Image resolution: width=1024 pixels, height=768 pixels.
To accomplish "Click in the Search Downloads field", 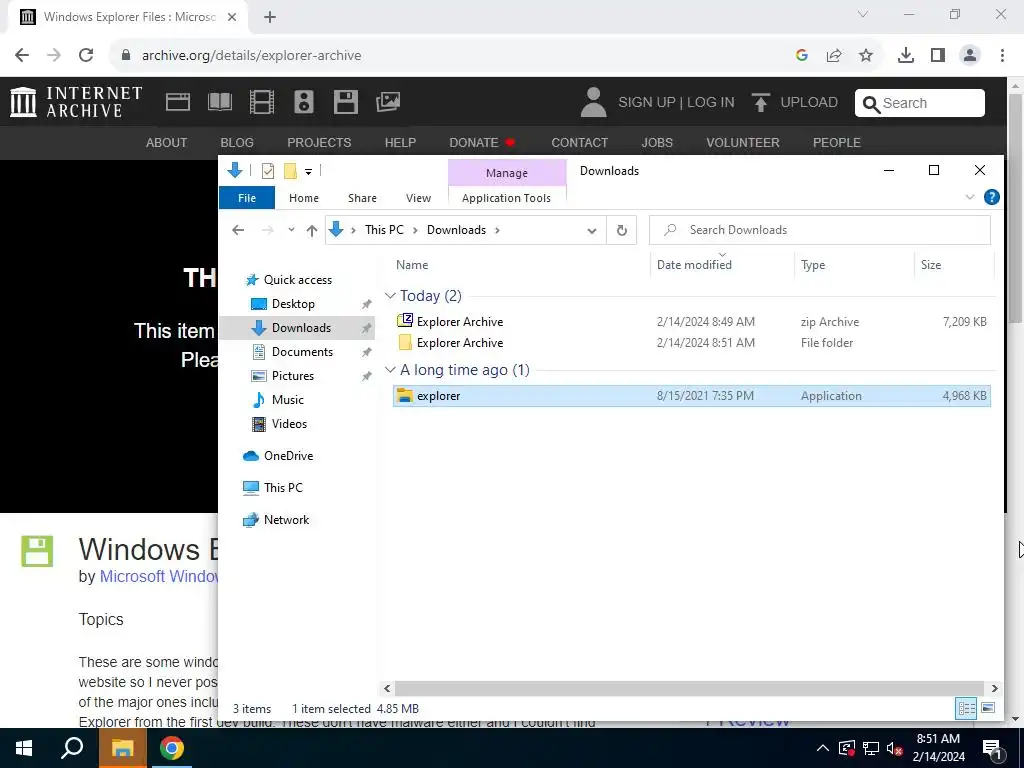I will coord(820,230).
